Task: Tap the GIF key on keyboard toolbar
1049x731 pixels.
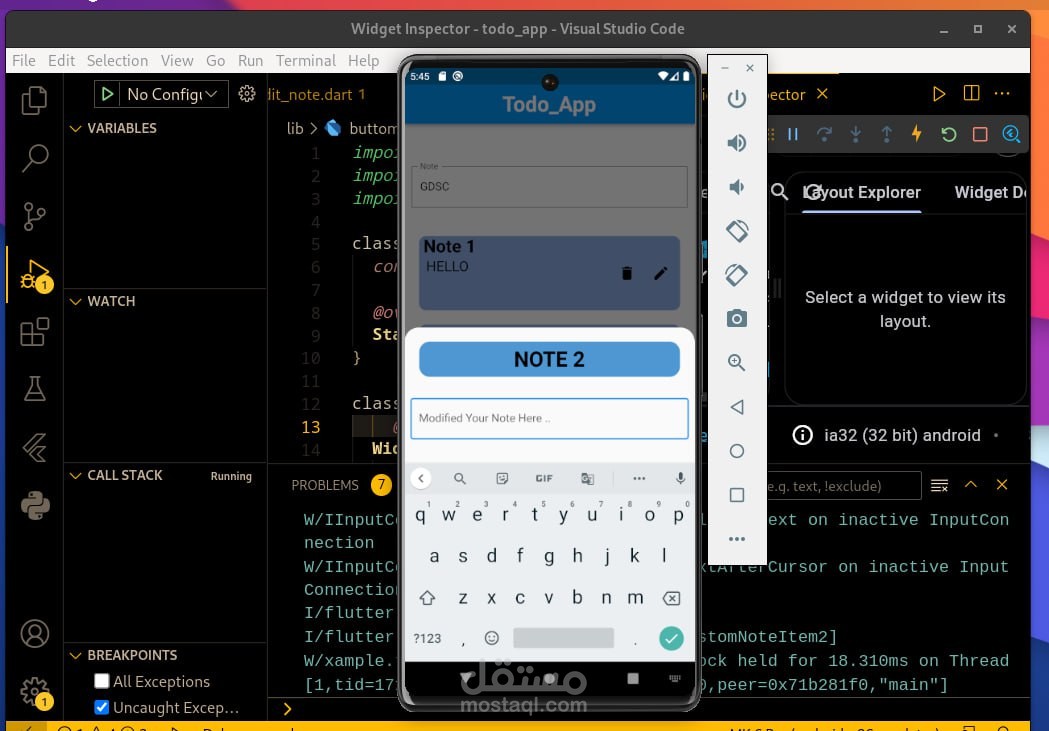Action: [544, 478]
